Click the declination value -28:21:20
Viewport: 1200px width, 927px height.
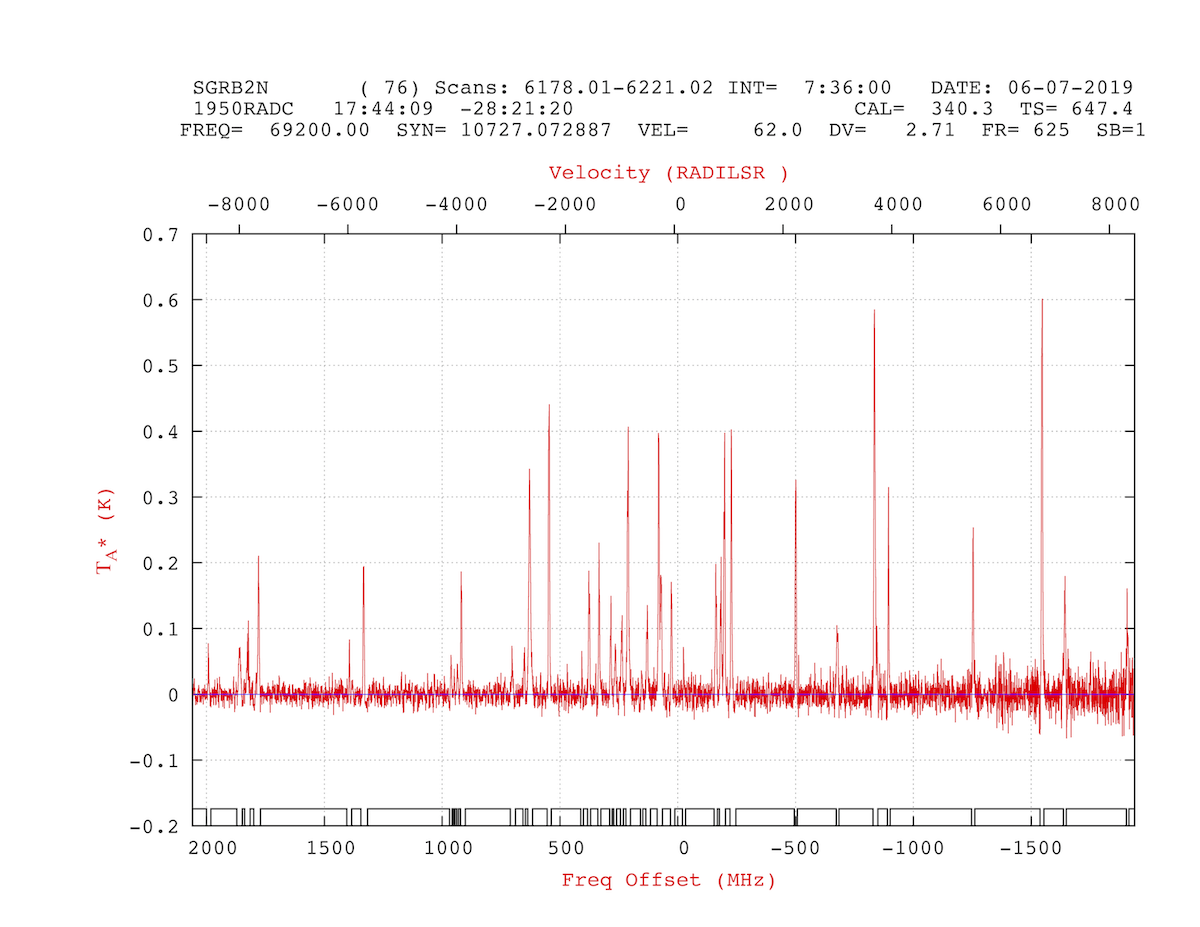(x=516, y=108)
